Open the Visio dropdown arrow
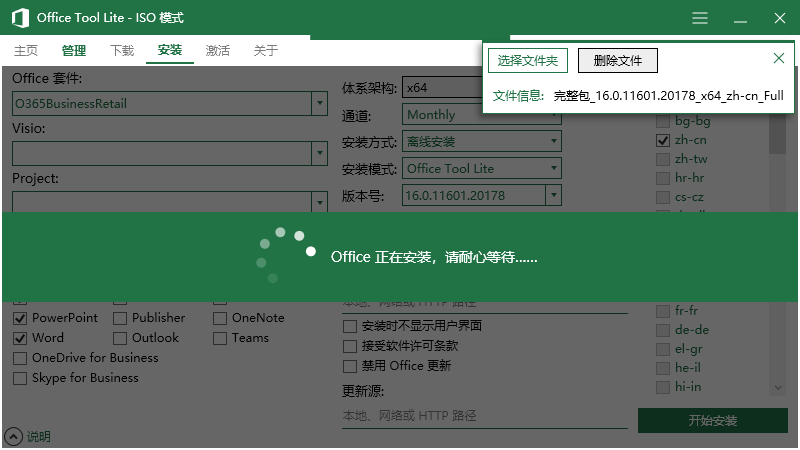Viewport: 800px width, 450px height. click(x=320, y=153)
